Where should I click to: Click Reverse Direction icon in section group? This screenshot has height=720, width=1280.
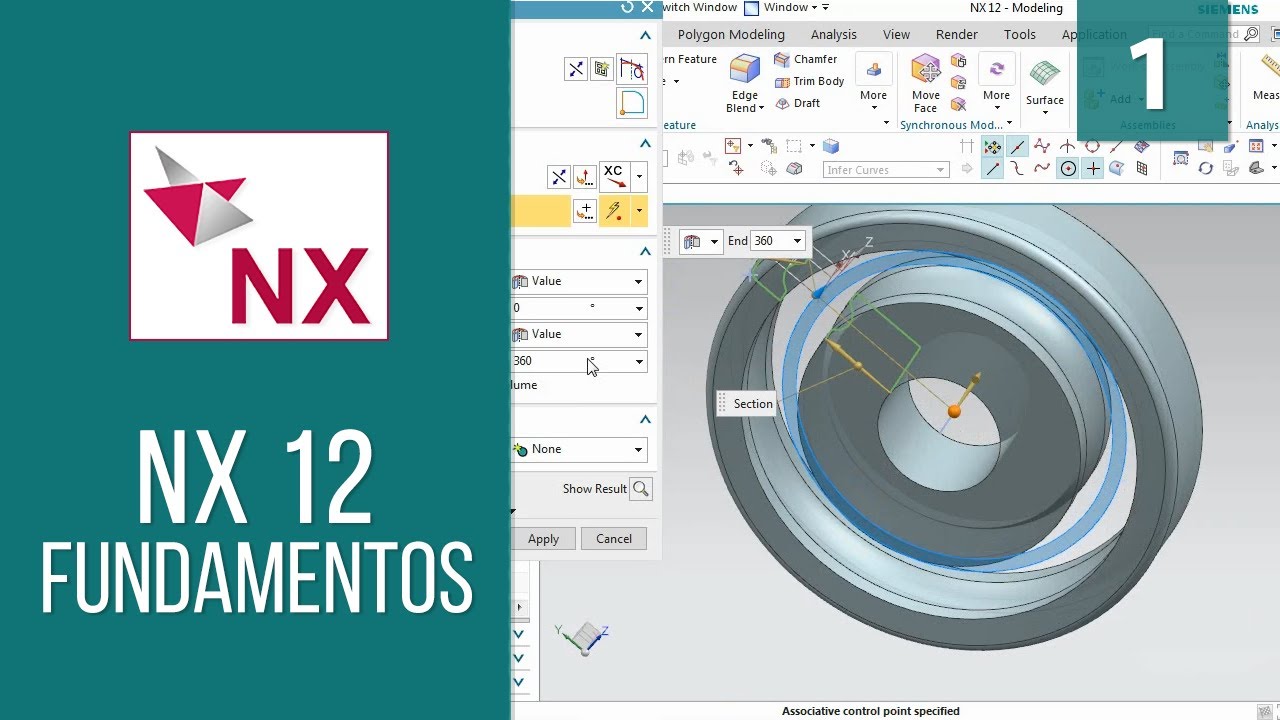pos(576,69)
